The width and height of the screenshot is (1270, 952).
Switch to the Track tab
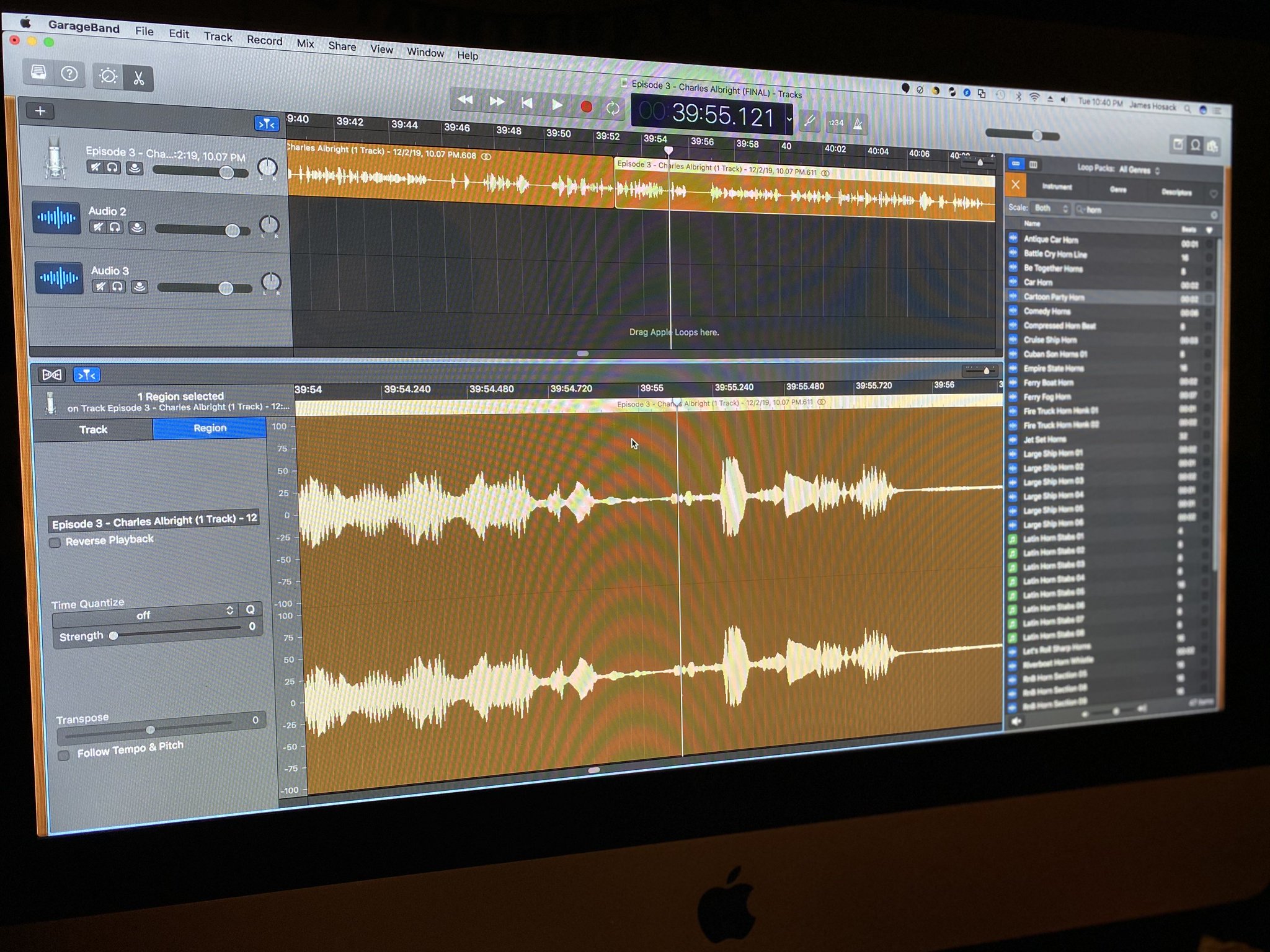tap(93, 430)
